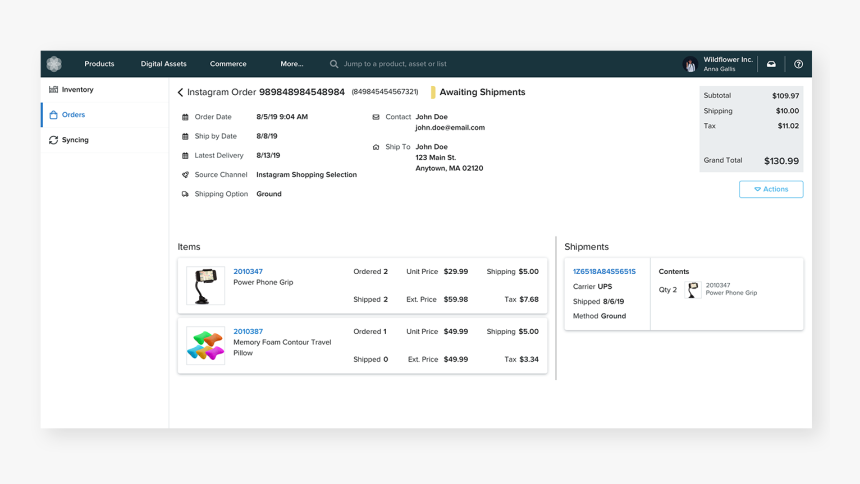Screen dimensions: 860x484
Task: Expand the More... menu
Action: tap(291, 64)
